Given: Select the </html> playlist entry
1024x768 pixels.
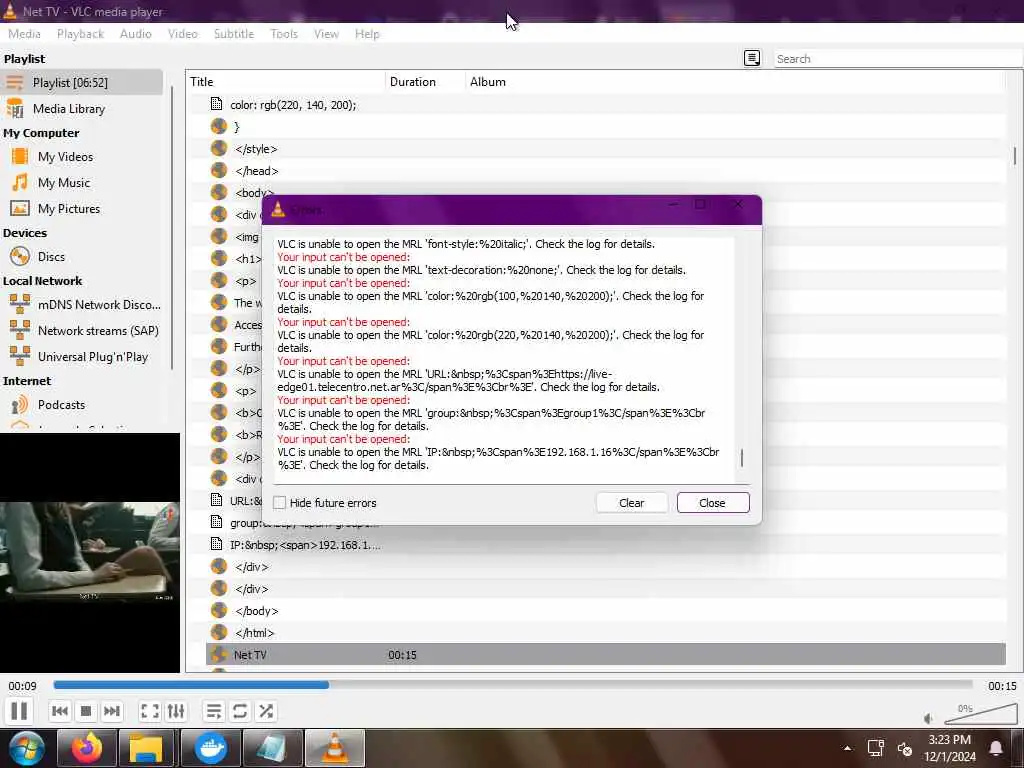Looking at the screenshot, I should click(x=255, y=633).
